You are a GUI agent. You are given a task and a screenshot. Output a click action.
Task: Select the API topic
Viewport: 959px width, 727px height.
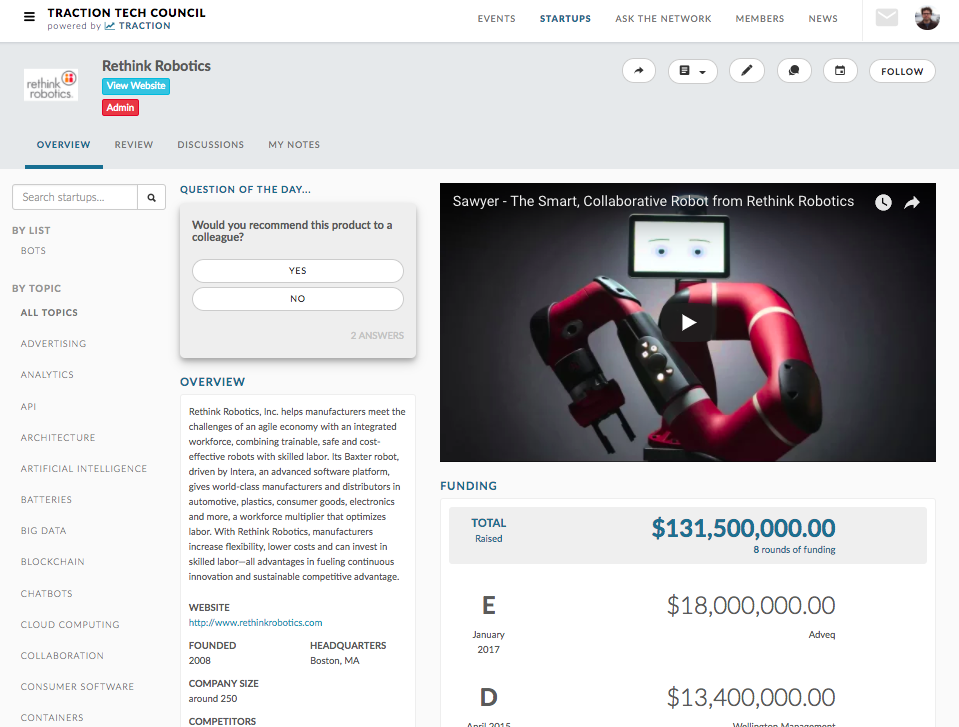(x=28, y=407)
